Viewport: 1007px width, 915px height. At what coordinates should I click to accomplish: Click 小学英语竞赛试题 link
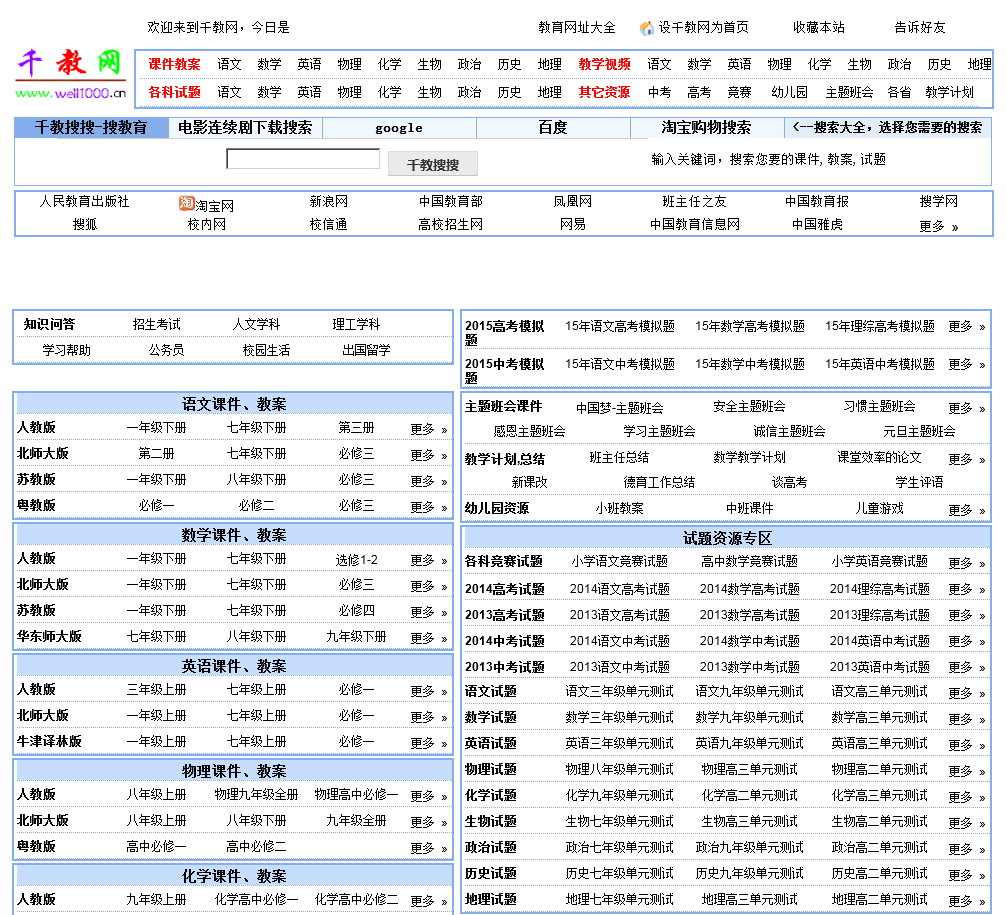tap(880, 561)
